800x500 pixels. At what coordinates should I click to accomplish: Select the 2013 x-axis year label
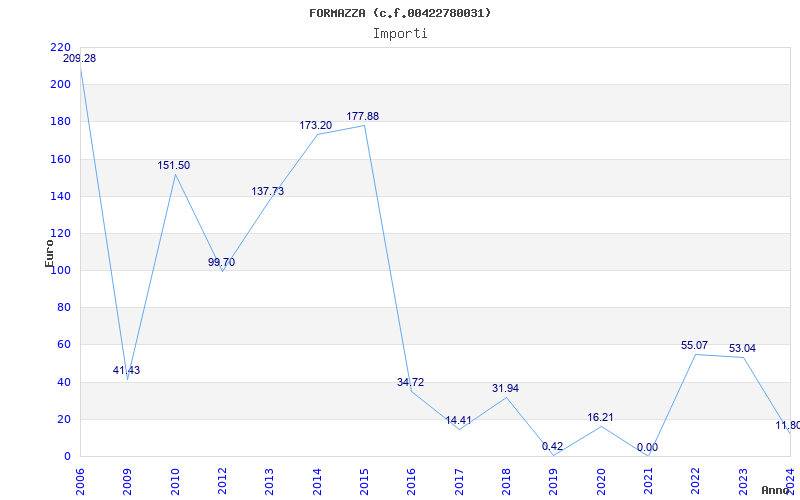269,481
